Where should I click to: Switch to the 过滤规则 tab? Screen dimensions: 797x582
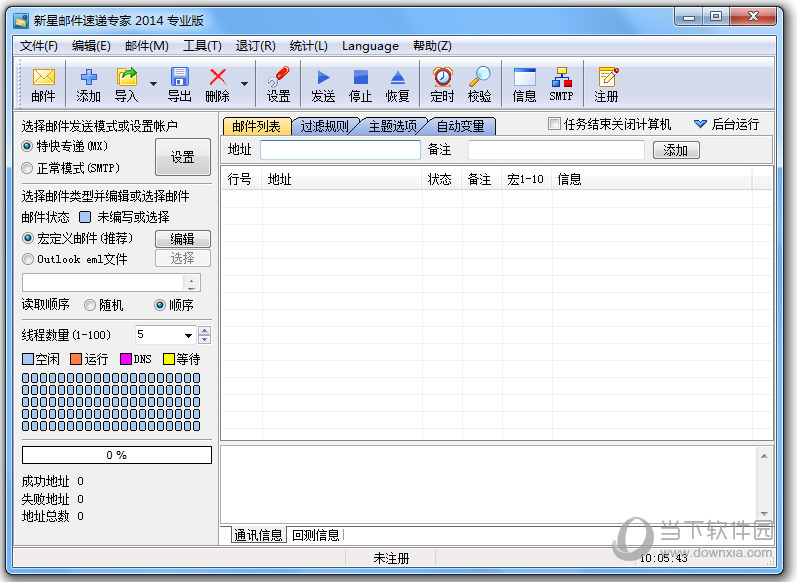pyautogui.click(x=324, y=126)
